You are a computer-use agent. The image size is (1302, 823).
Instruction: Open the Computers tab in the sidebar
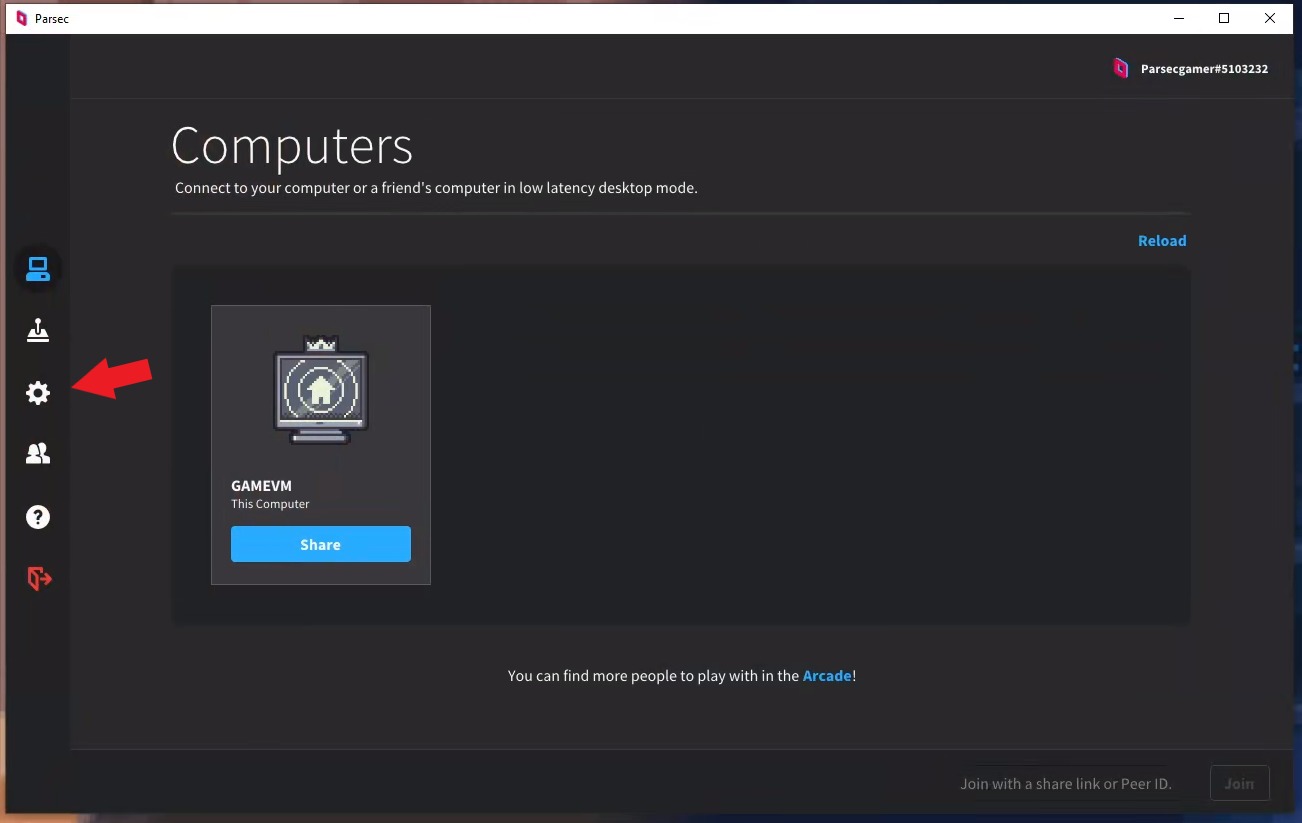(38, 269)
